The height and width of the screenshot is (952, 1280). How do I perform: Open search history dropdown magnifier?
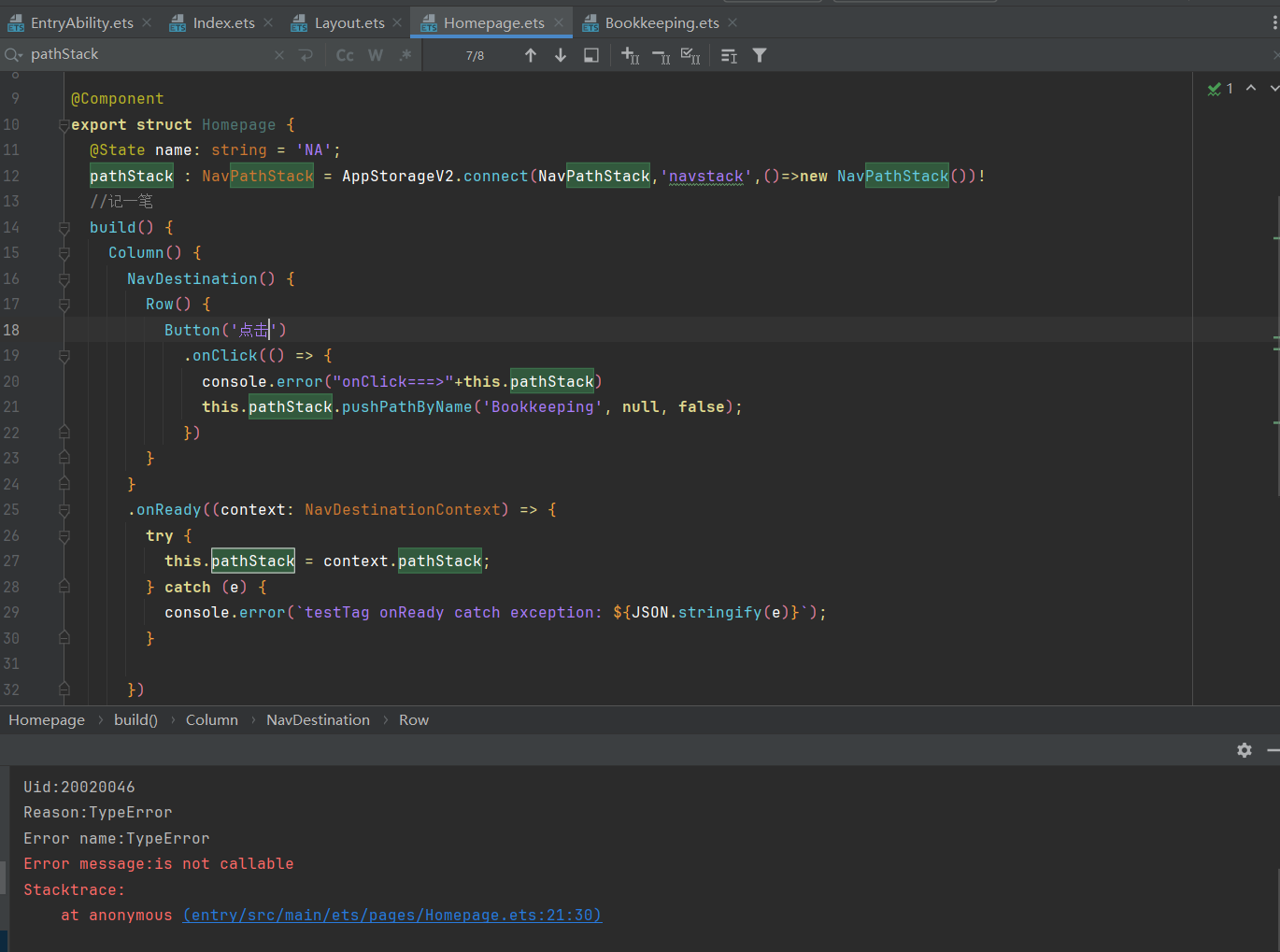(13, 55)
